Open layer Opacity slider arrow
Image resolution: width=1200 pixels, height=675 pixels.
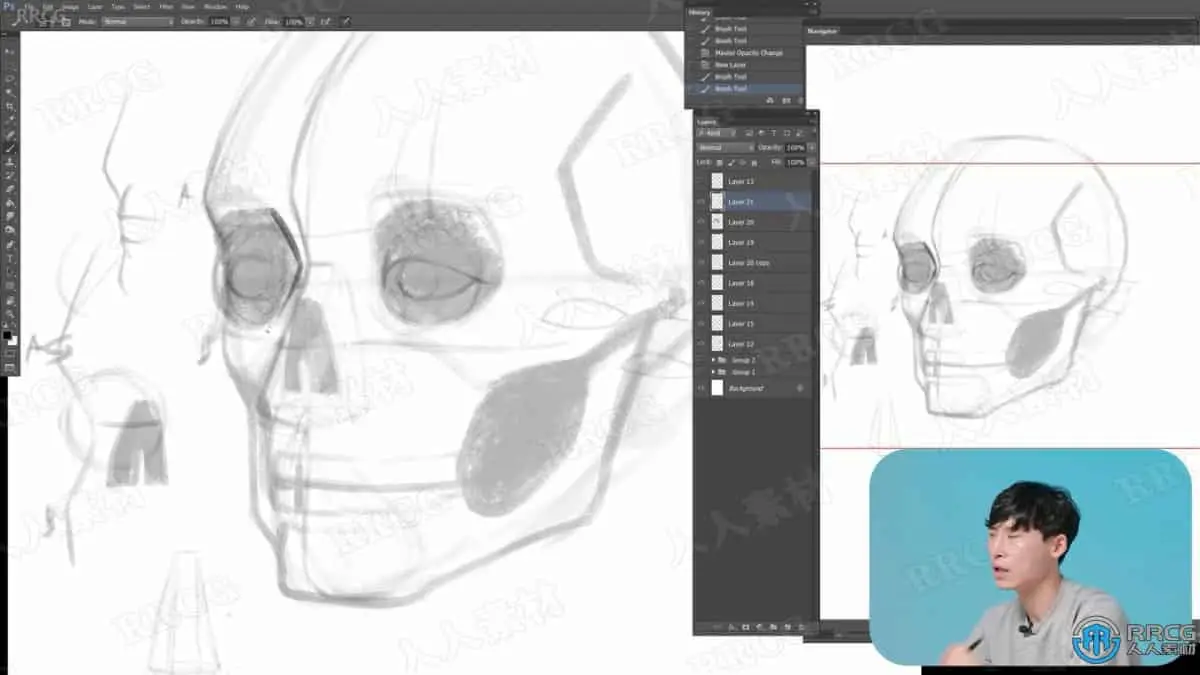point(811,148)
